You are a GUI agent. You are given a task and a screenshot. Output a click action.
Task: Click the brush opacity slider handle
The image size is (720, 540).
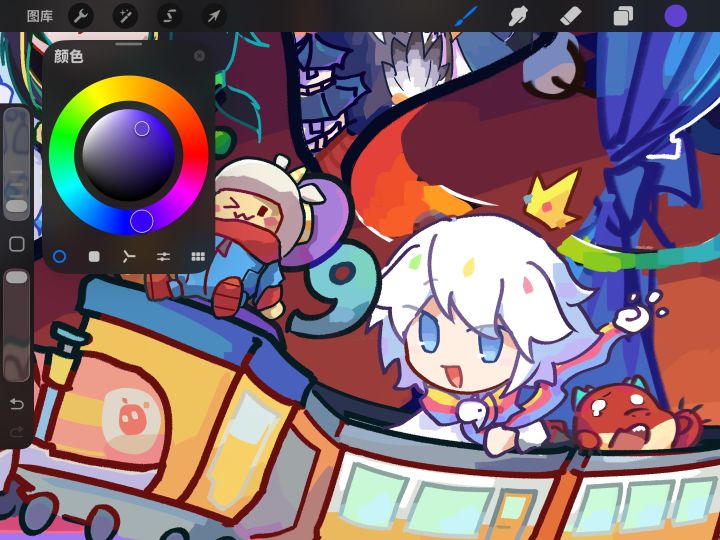pos(17,277)
